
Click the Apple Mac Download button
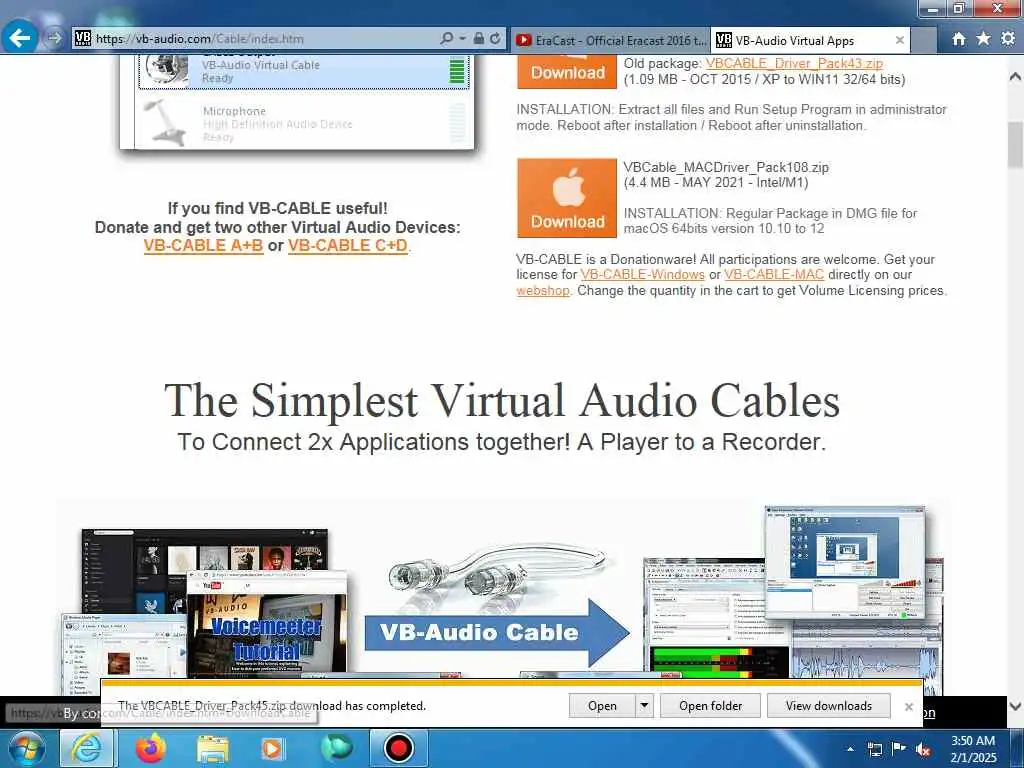point(567,197)
